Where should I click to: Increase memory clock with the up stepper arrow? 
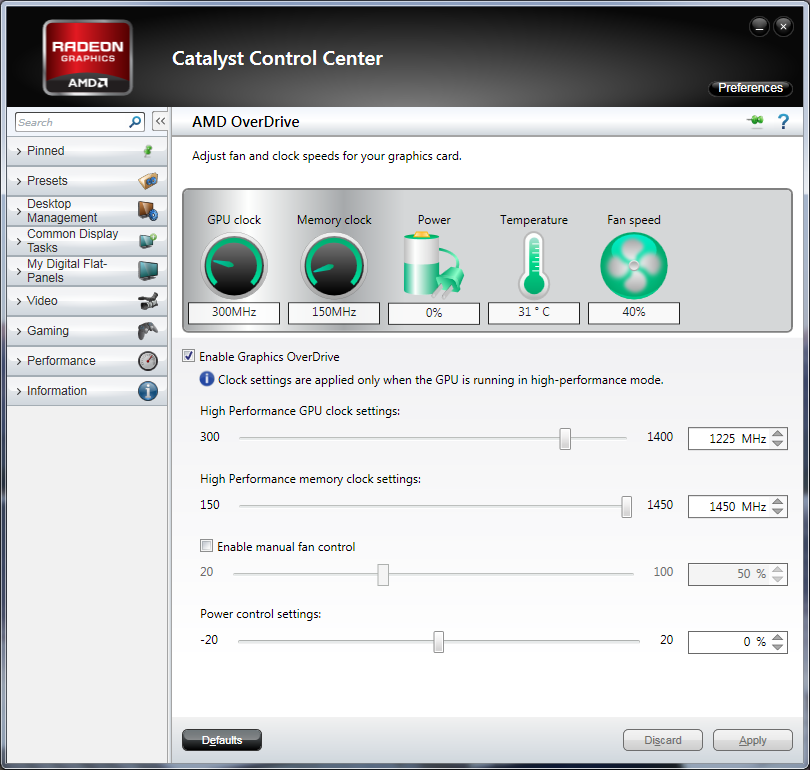pos(778,501)
